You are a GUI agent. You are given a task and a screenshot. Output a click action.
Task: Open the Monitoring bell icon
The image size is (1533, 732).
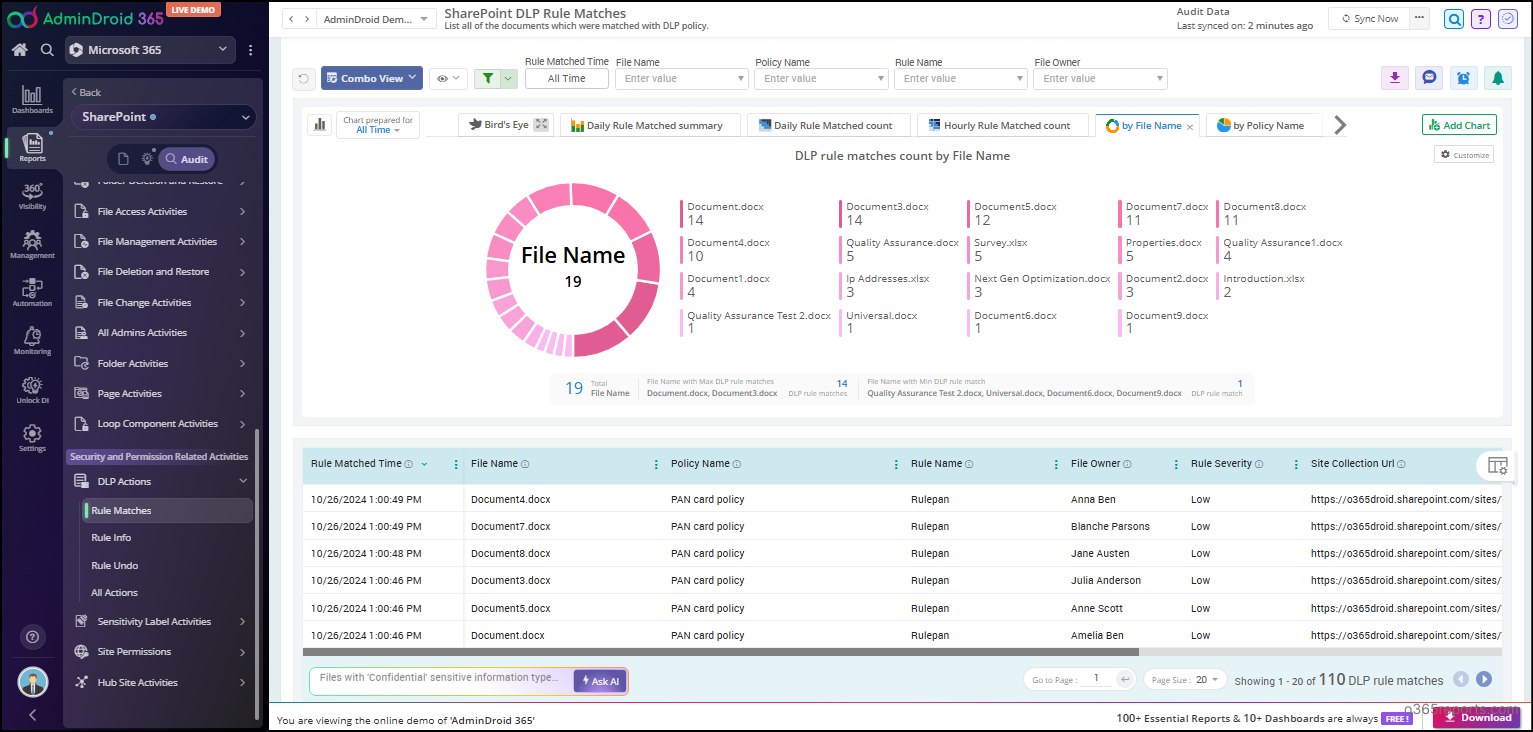click(32, 340)
